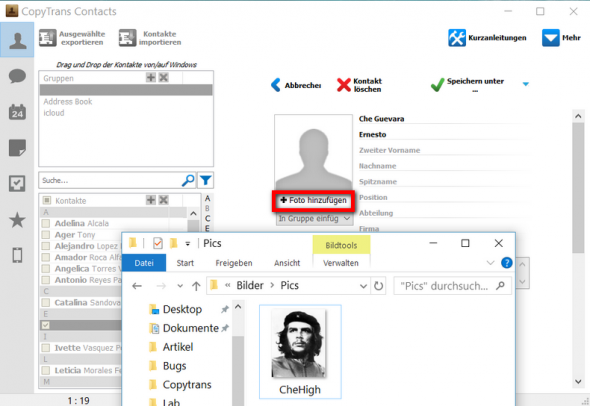Click Explorer up-one-level arrow

[x=196, y=286]
